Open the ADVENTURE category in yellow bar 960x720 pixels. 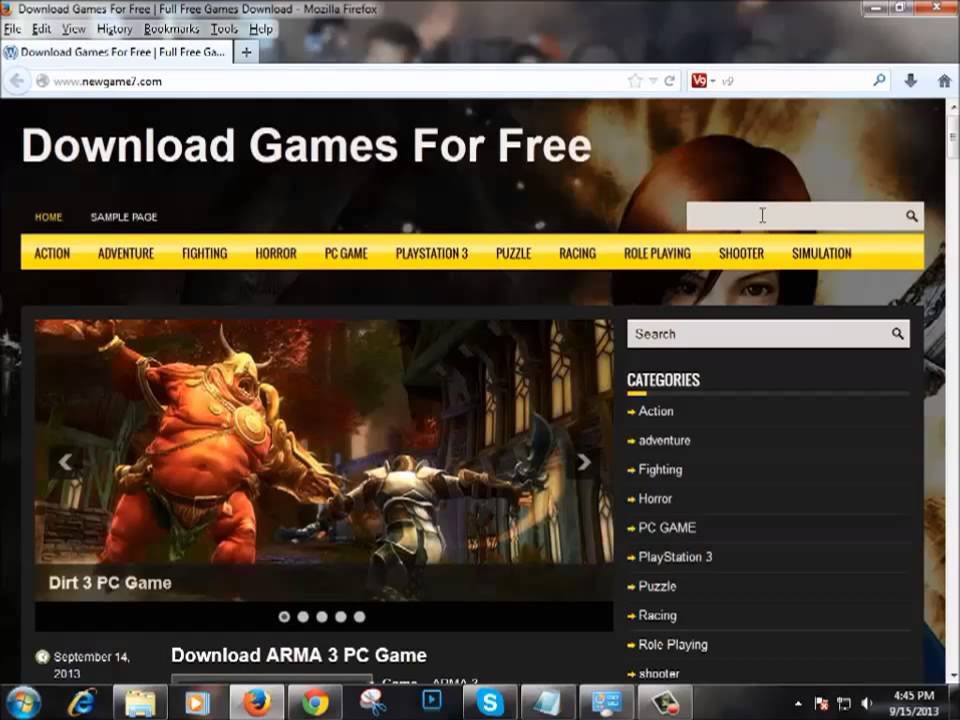126,253
